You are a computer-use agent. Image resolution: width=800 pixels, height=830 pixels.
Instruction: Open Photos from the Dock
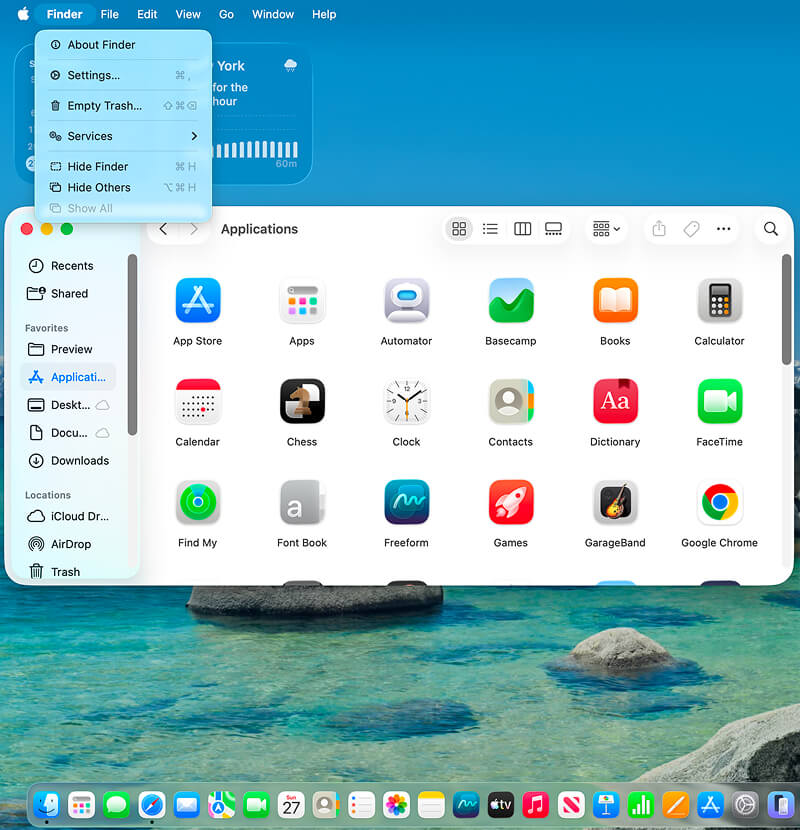coord(396,805)
